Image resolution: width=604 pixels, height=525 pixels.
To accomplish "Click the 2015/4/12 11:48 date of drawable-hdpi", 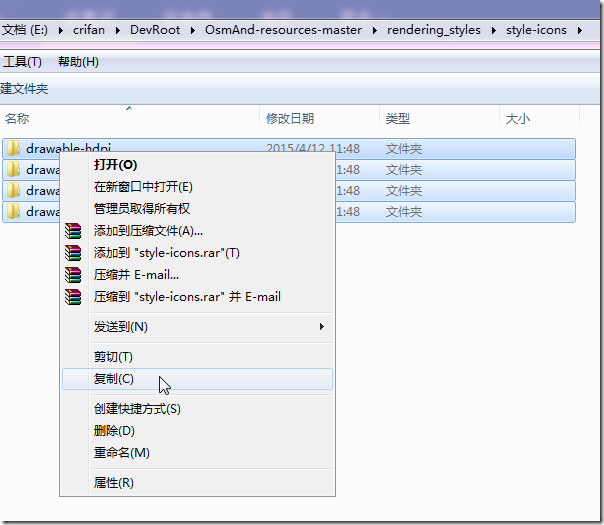I will point(313,148).
